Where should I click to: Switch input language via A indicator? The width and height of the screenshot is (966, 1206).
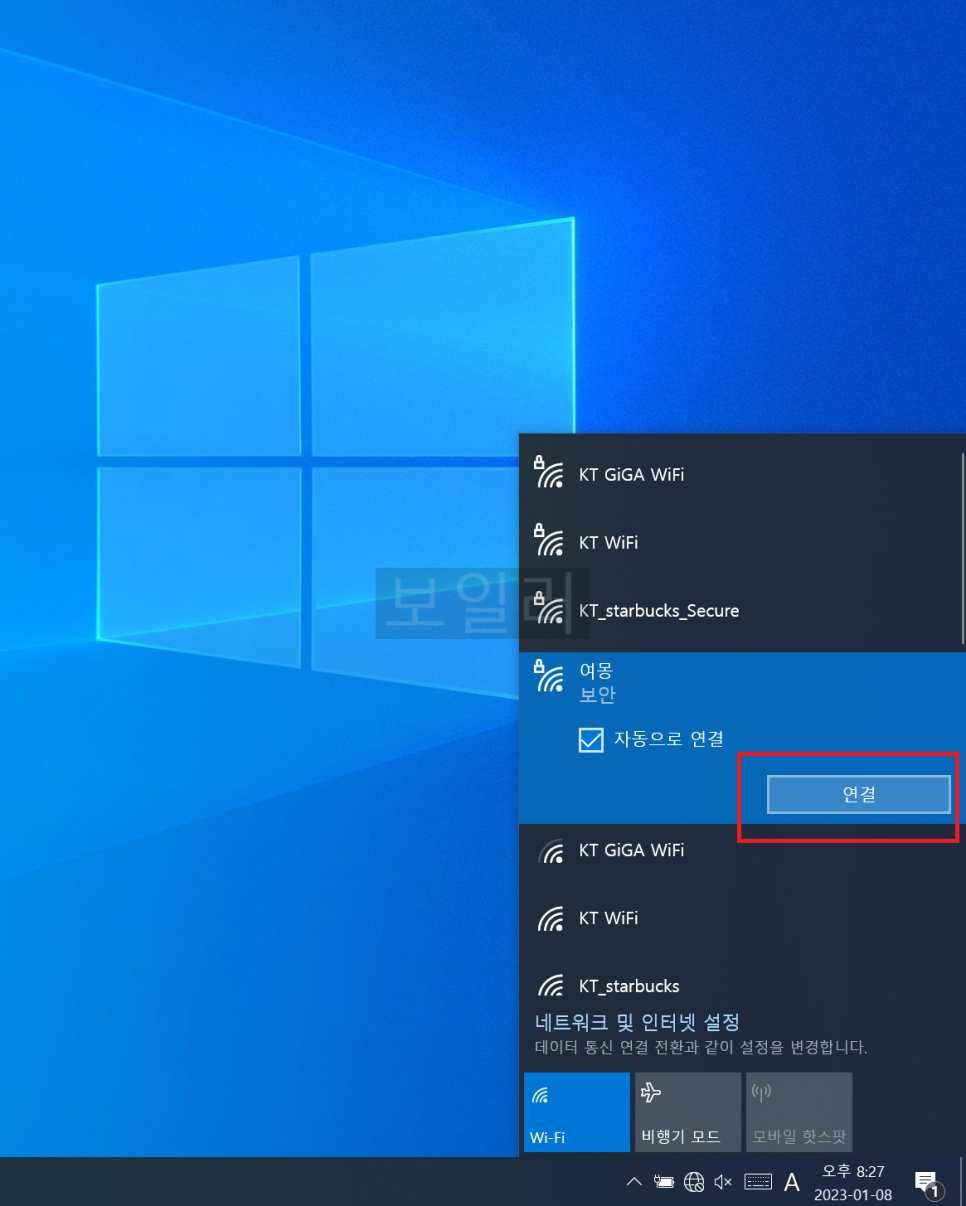click(x=791, y=1182)
